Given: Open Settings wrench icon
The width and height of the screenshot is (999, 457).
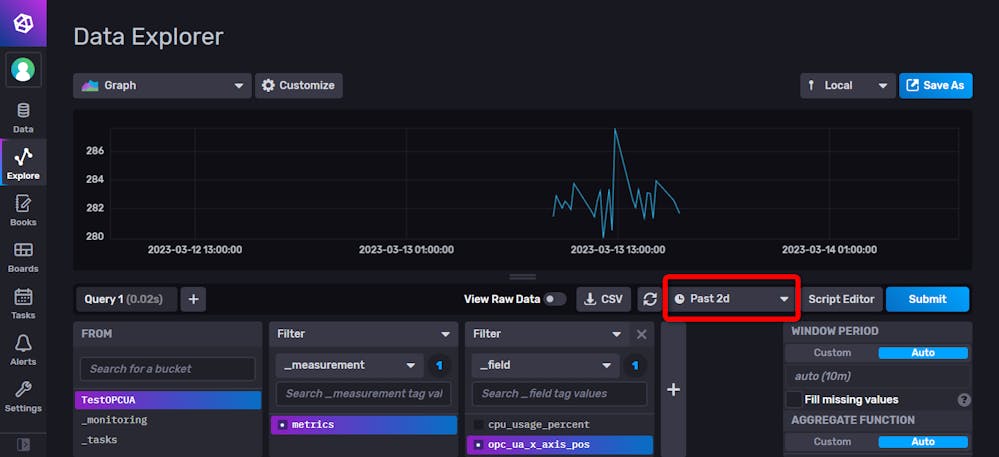Looking at the screenshot, I should [x=23, y=396].
